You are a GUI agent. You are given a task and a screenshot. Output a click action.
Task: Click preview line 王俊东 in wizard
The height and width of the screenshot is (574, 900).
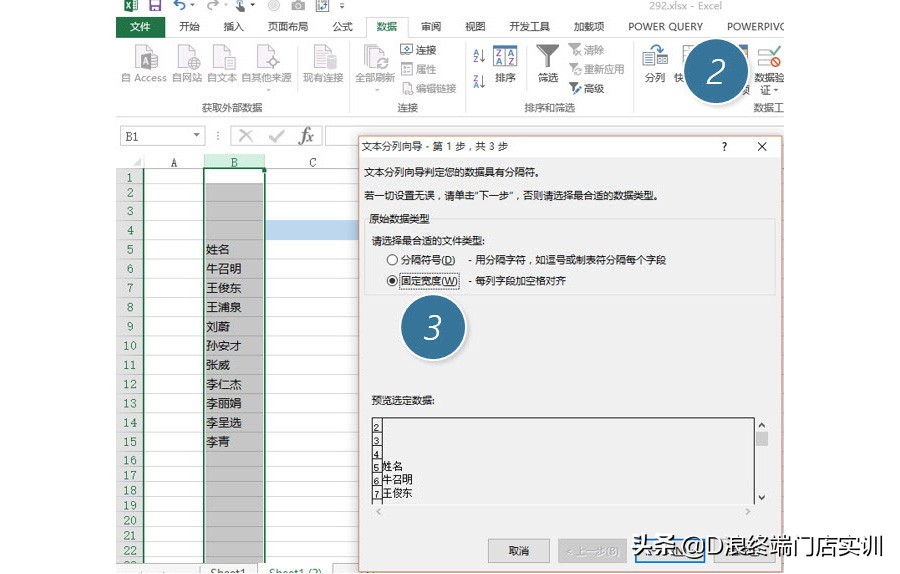coord(397,493)
